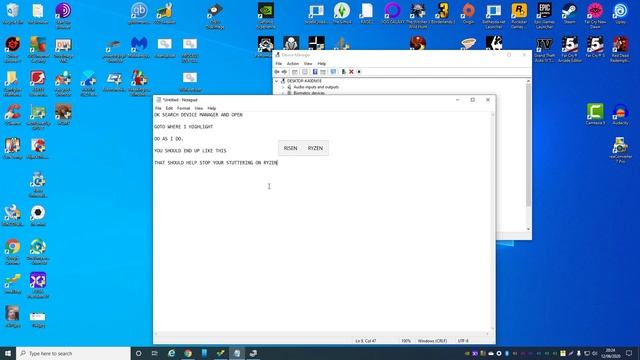Viewport: 640px width, 360px height.
Task: Open Chrome from the taskbar
Action: point(188,353)
